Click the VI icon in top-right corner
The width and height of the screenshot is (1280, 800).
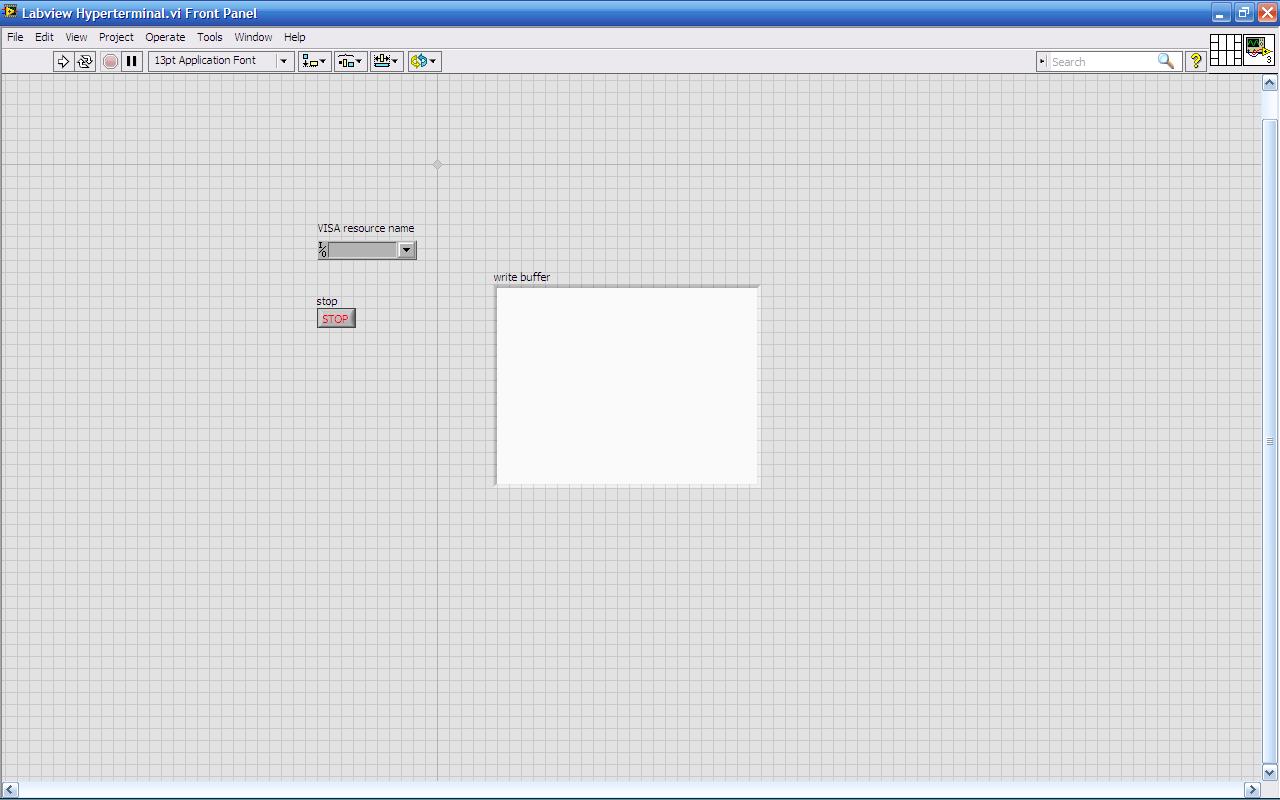[1257, 50]
